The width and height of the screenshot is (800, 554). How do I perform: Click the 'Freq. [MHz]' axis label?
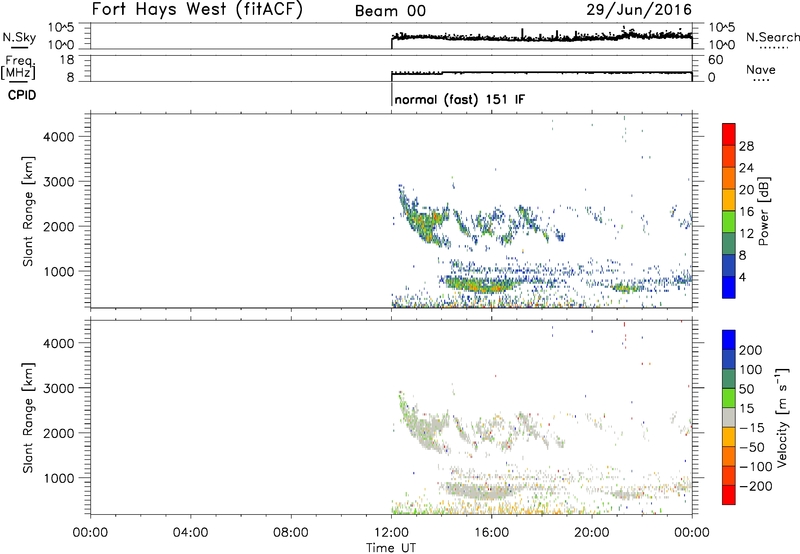18,68
